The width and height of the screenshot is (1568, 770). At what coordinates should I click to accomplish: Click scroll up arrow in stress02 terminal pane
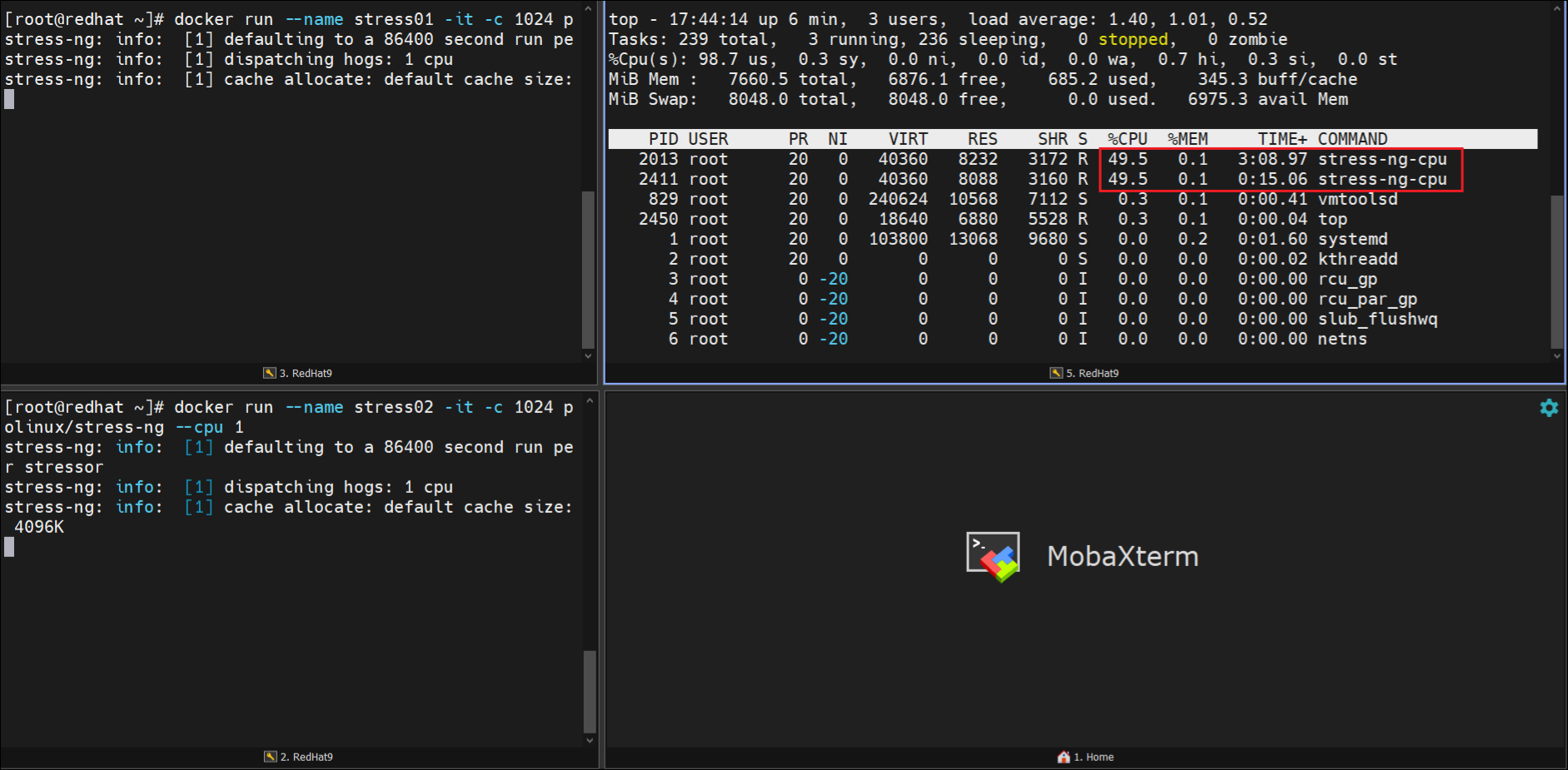click(590, 400)
